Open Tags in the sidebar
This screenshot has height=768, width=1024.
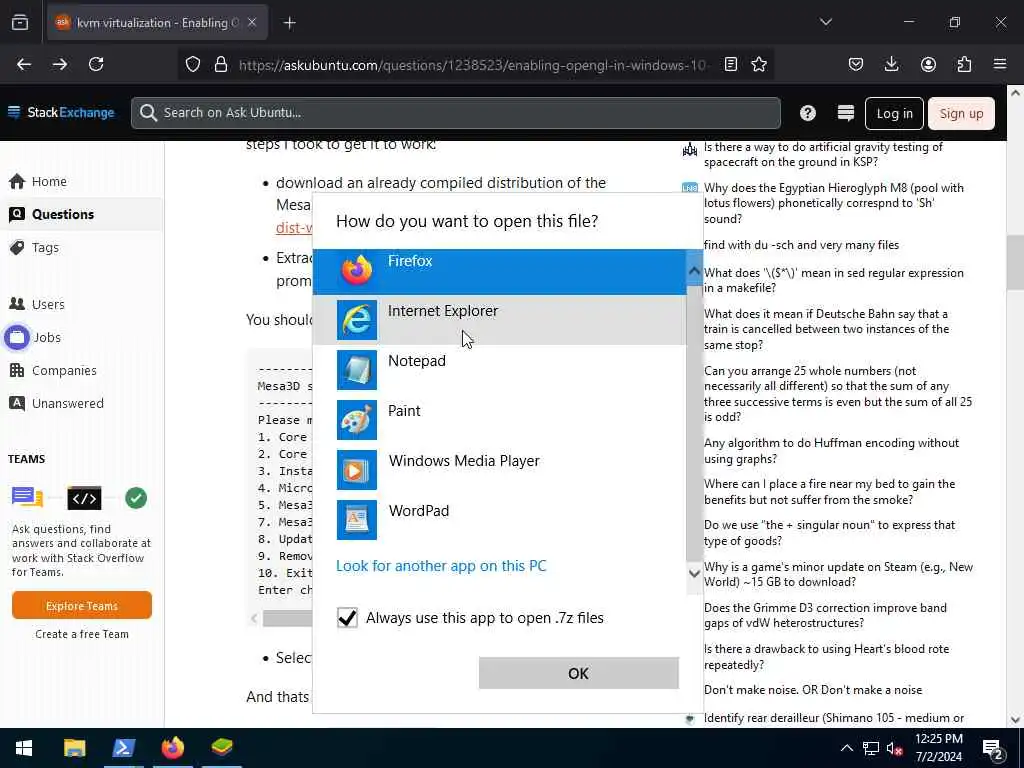[35, 248]
